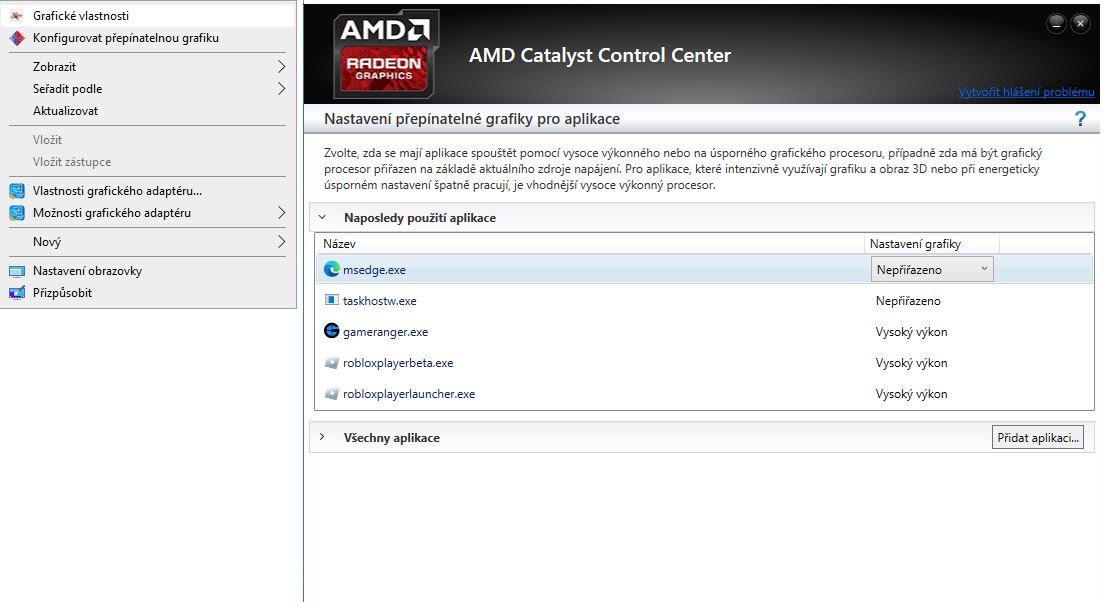This screenshot has height=602, width=1110.
Task: Select the gameranger.exe globe icon
Action: 331,331
